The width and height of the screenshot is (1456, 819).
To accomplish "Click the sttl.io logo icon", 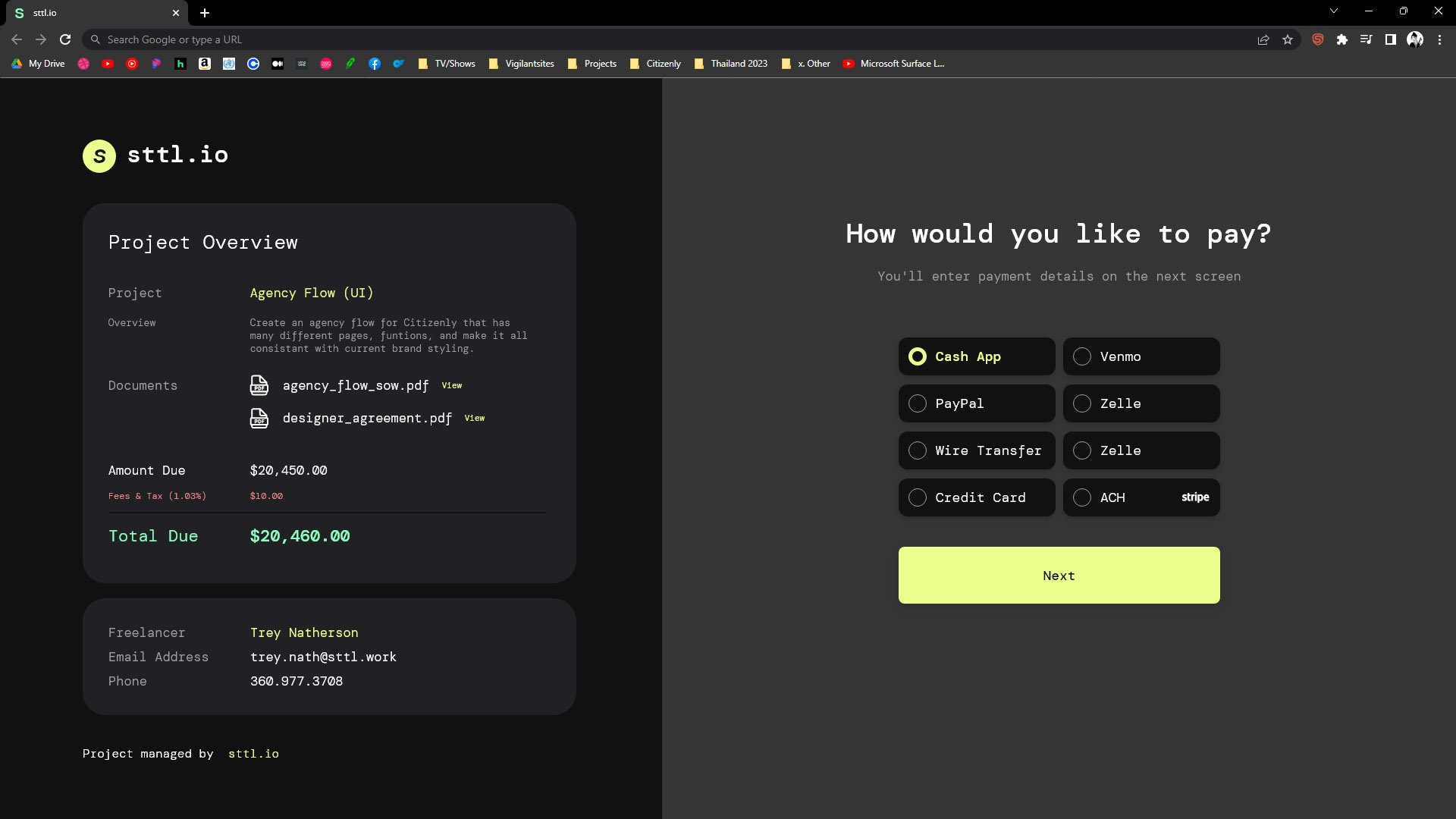I will 99,156.
